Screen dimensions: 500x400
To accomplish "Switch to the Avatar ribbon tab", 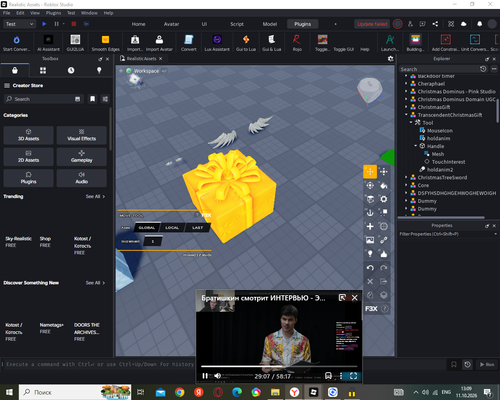I will [171, 24].
